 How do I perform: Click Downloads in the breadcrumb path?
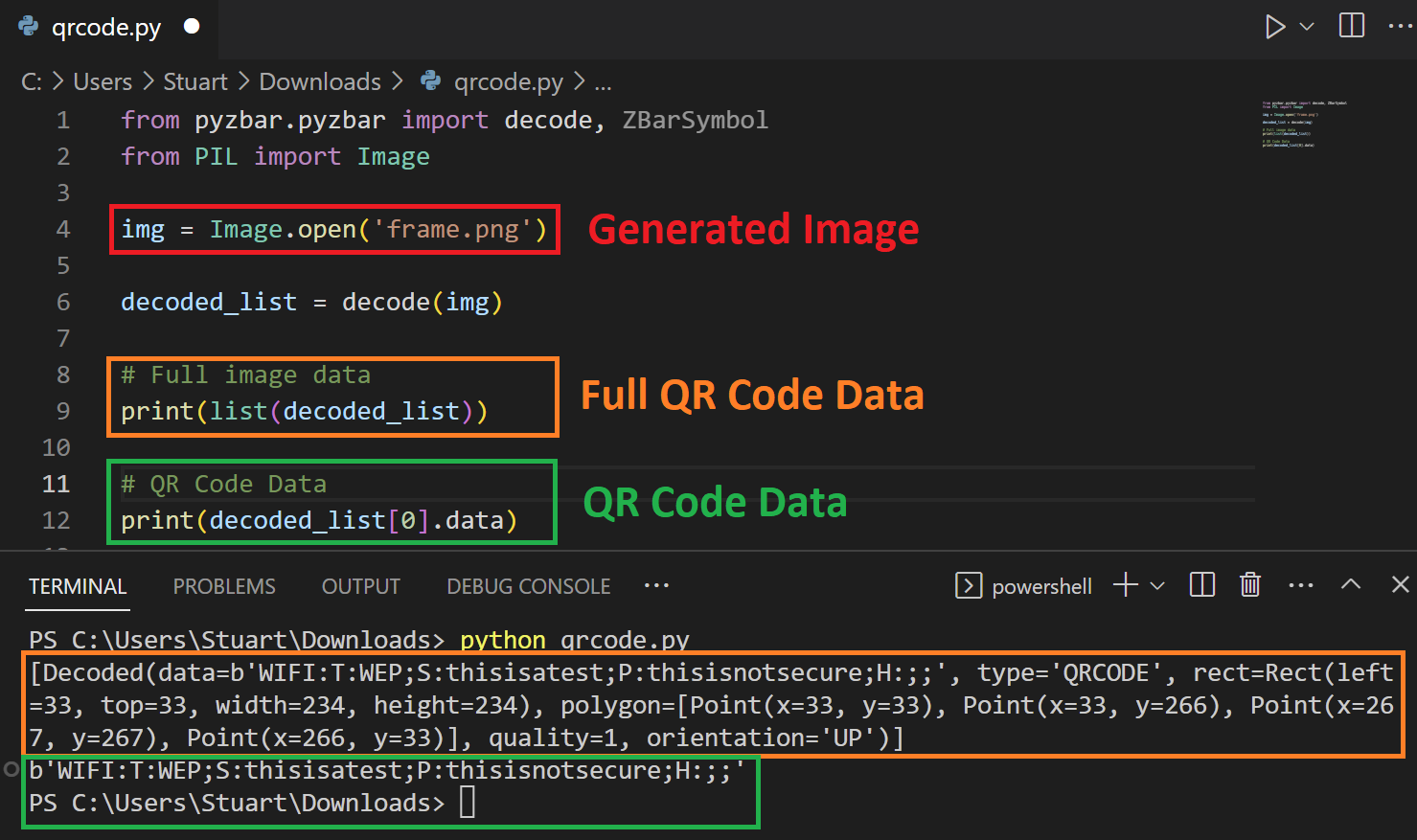point(320,82)
